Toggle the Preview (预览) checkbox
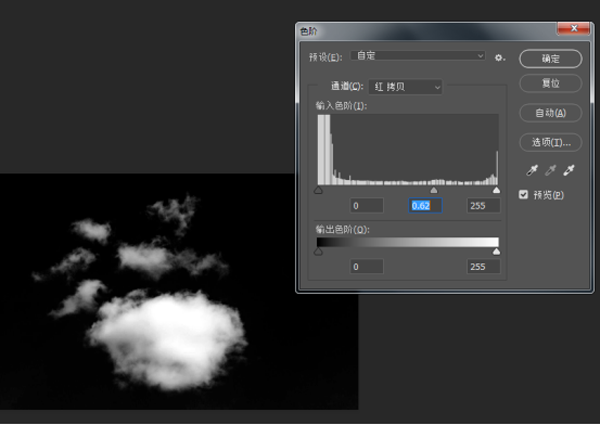 [x=523, y=195]
